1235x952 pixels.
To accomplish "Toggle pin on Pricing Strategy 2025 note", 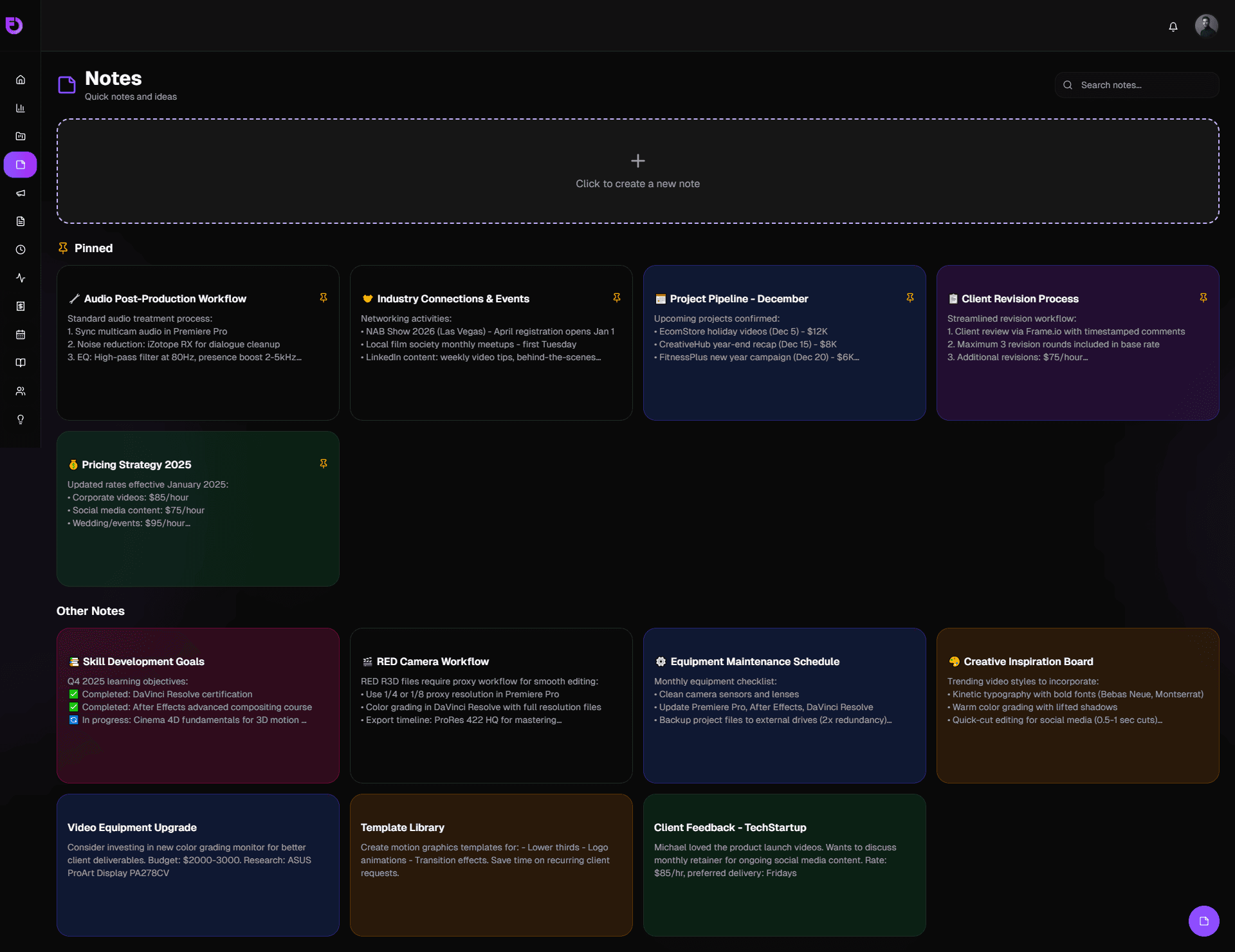I will [324, 463].
